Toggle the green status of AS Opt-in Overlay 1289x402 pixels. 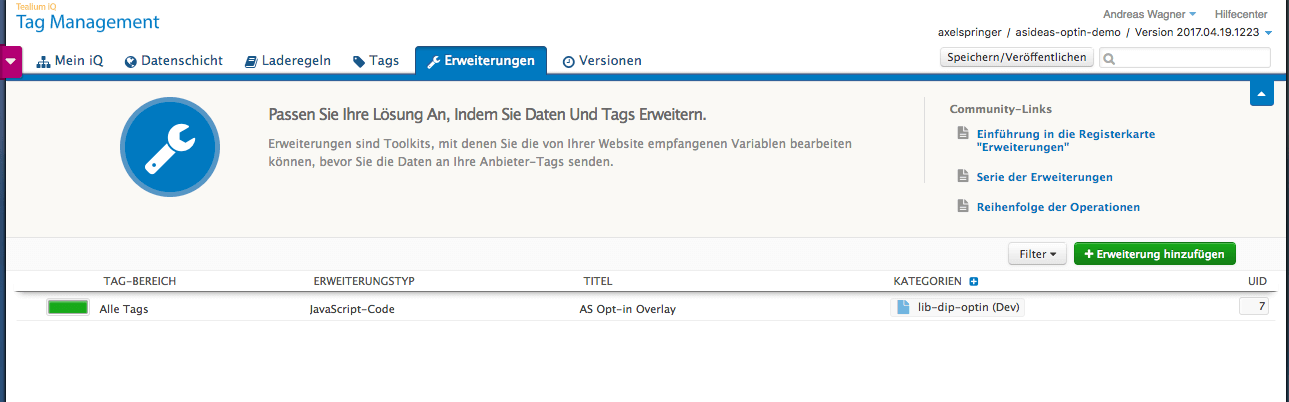click(67, 308)
